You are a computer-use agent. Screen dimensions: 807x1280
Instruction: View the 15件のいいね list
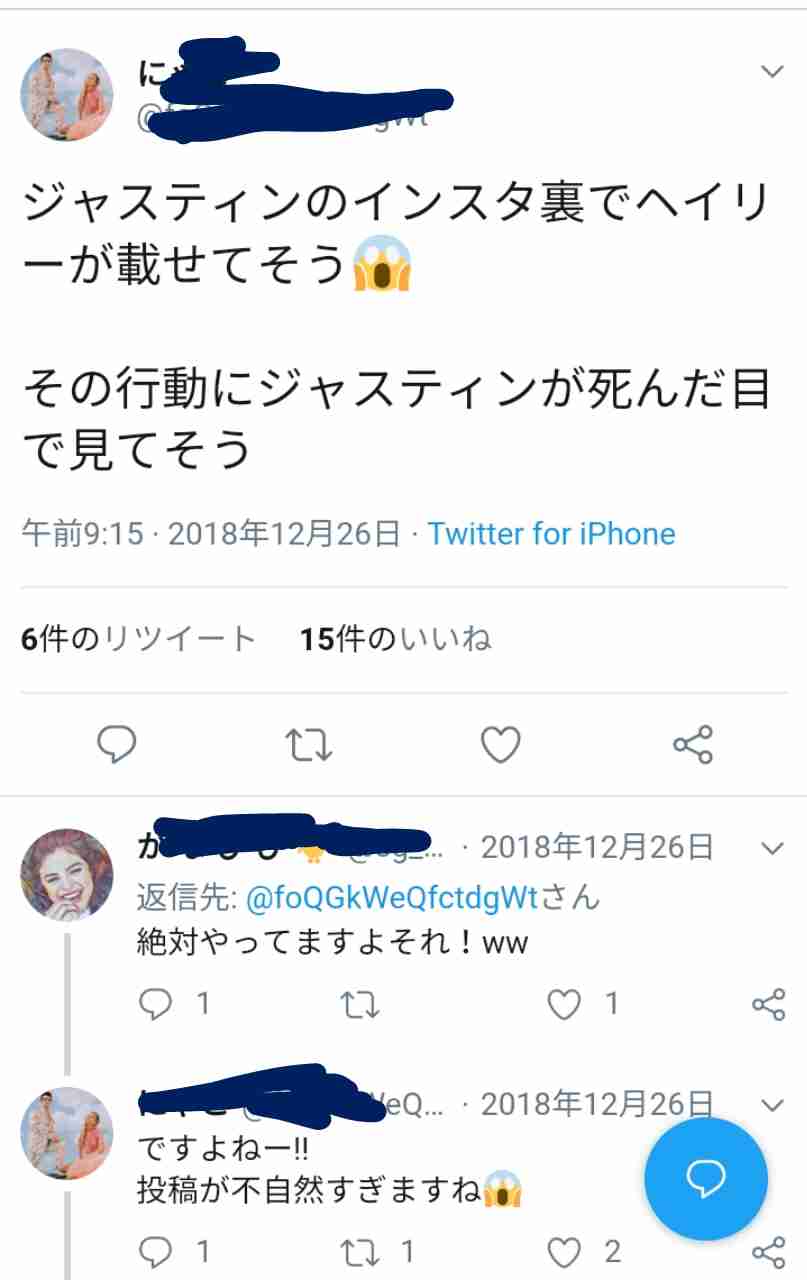(x=396, y=638)
